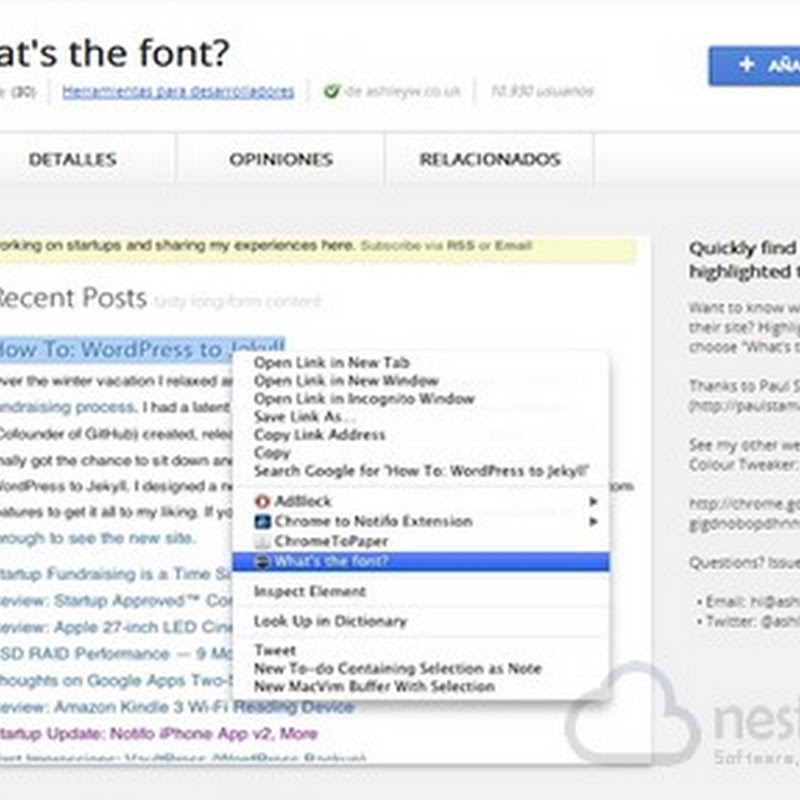This screenshot has width=800, height=800.
Task: Click the plus icon on blue button
Action: (x=746, y=64)
